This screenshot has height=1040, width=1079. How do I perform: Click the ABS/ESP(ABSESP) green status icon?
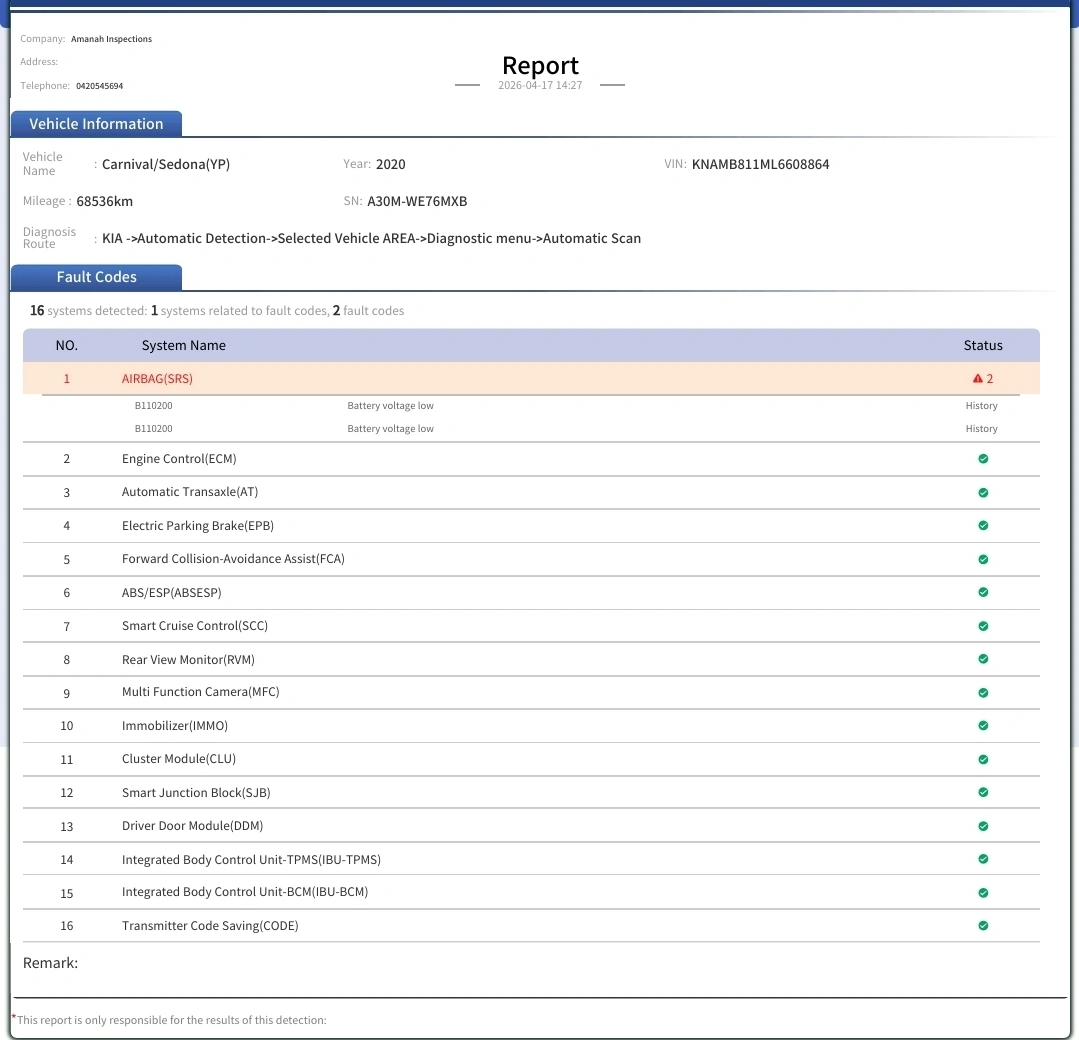983,593
